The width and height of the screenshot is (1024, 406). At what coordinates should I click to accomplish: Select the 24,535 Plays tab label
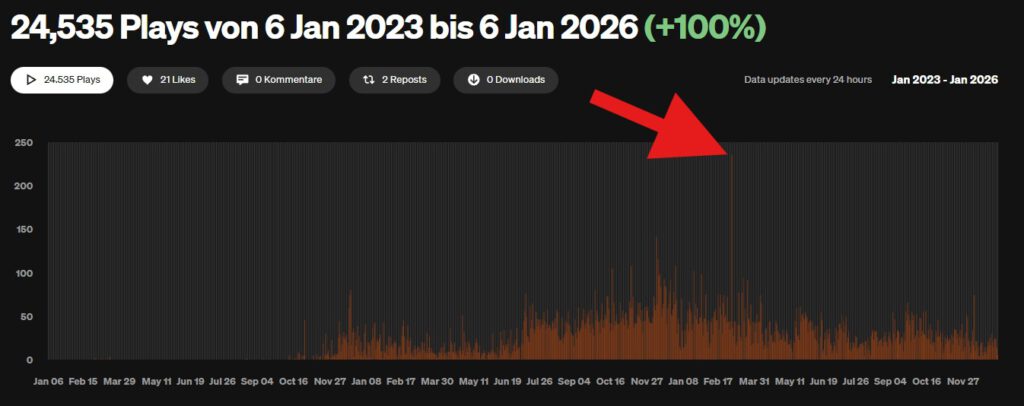click(x=72, y=80)
